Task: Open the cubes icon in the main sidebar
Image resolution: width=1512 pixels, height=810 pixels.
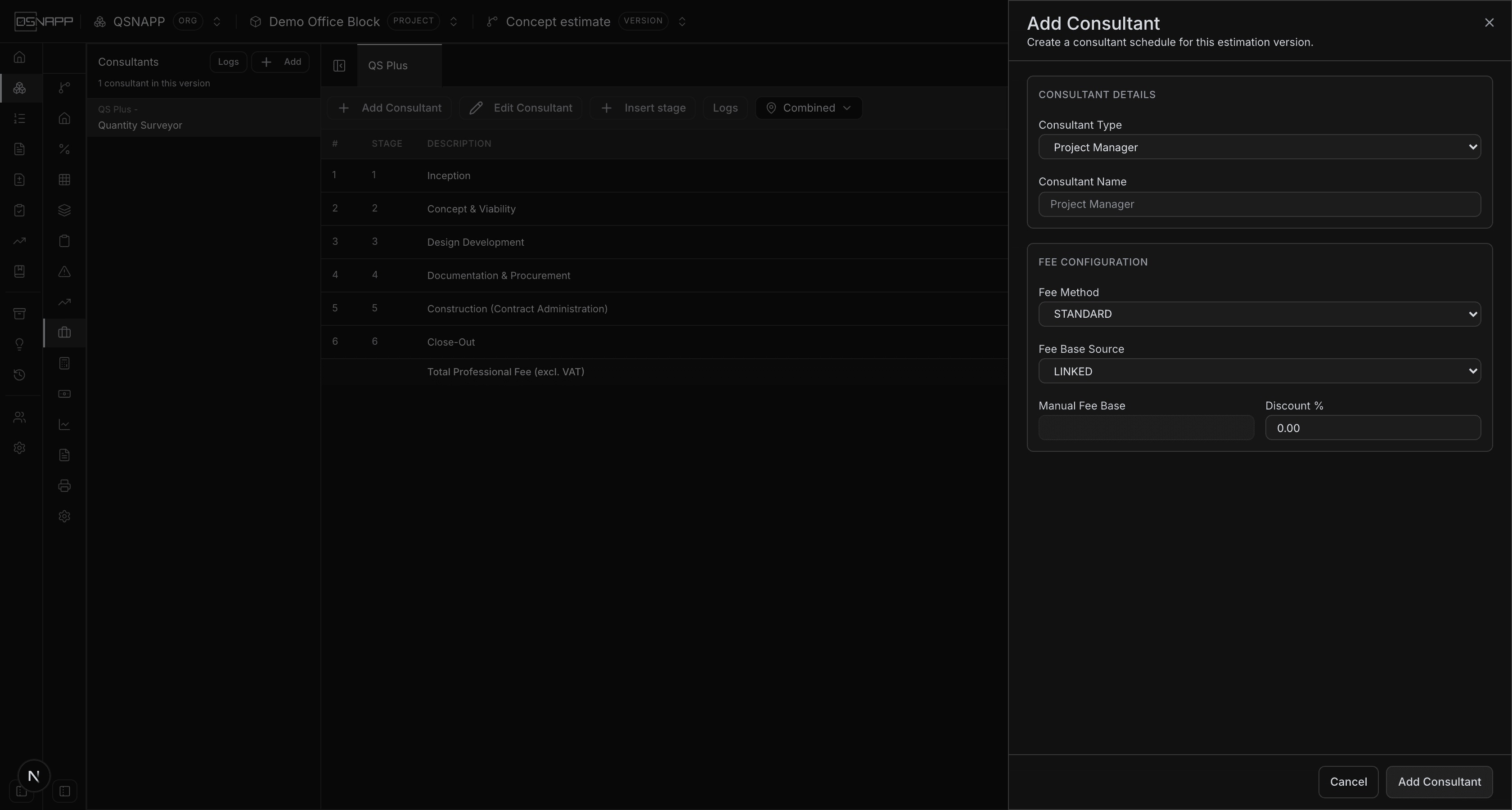Action: click(19, 88)
